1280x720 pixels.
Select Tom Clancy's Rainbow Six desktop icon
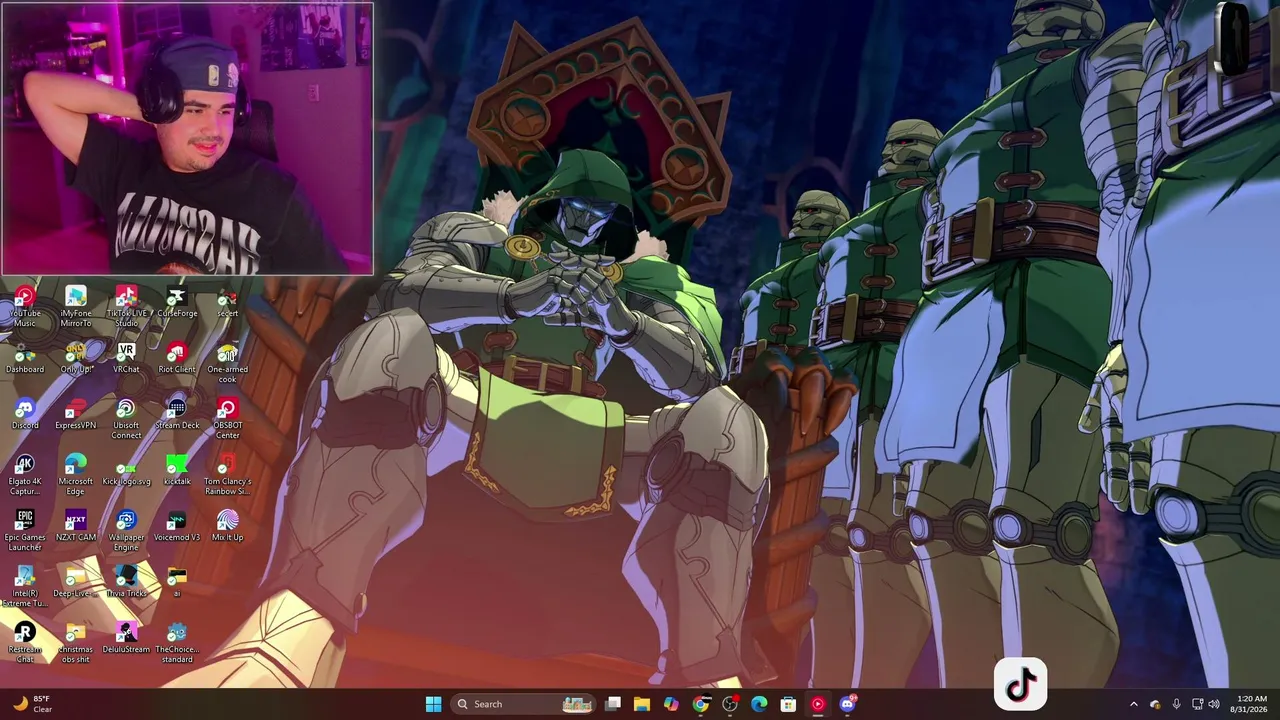[227, 475]
